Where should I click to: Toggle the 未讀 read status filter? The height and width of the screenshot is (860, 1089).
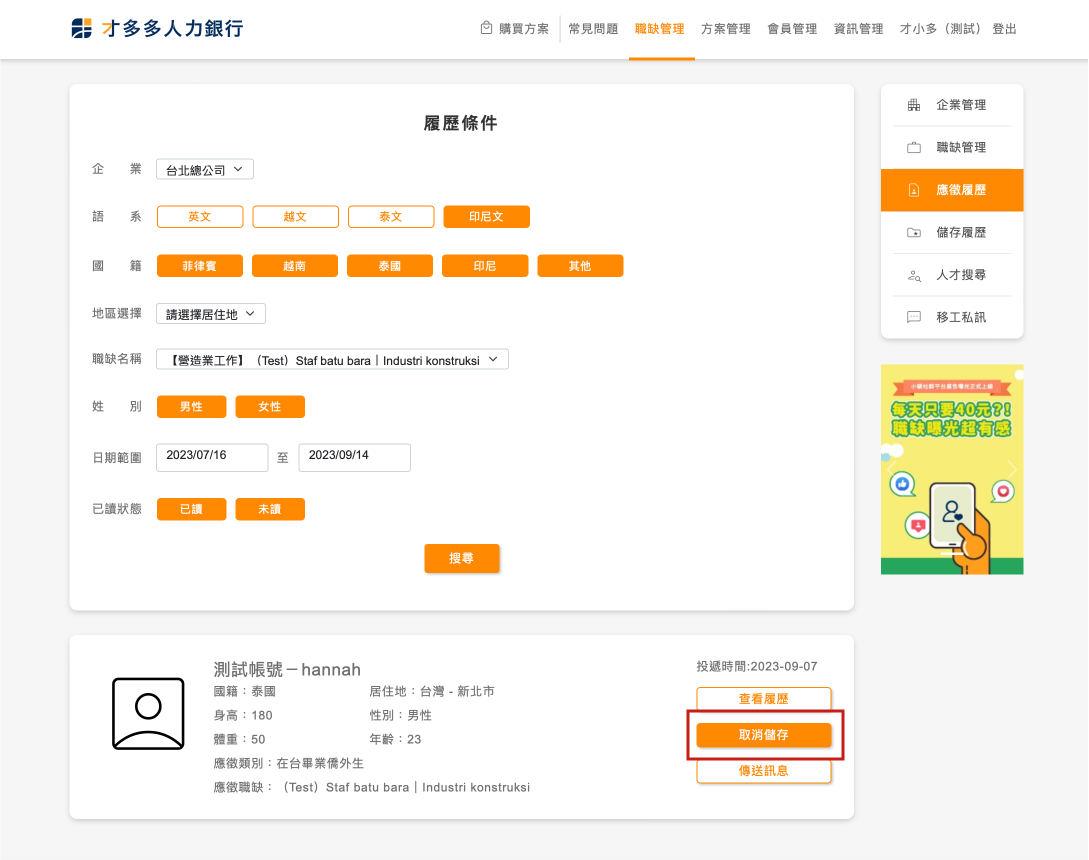[270, 509]
